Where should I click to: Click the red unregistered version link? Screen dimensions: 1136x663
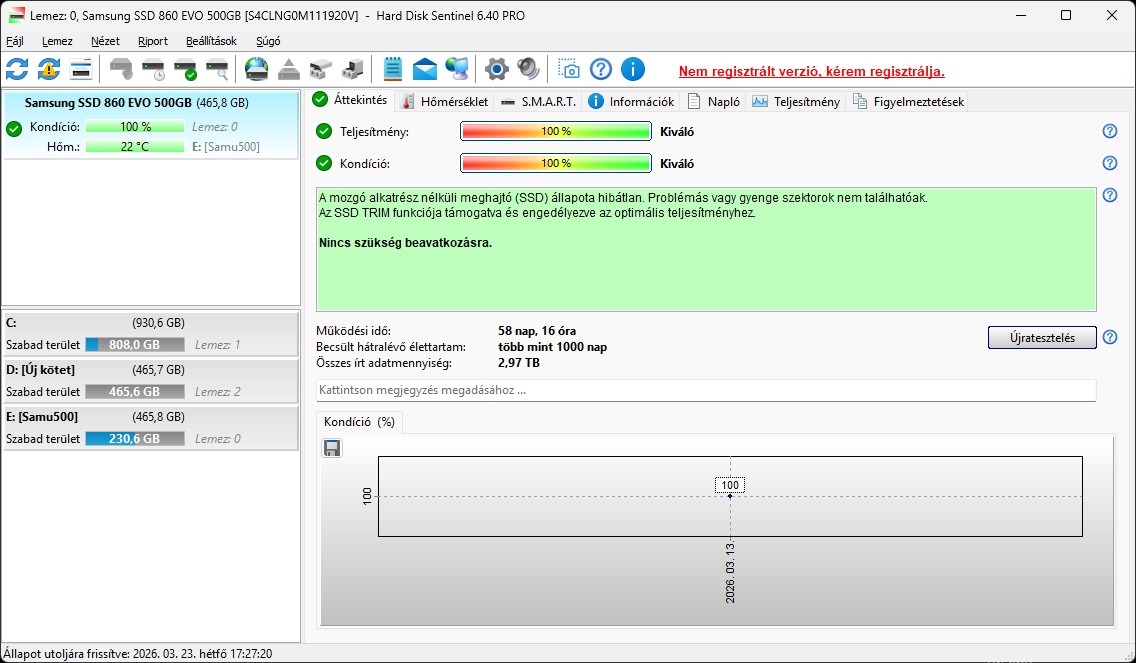point(811,72)
